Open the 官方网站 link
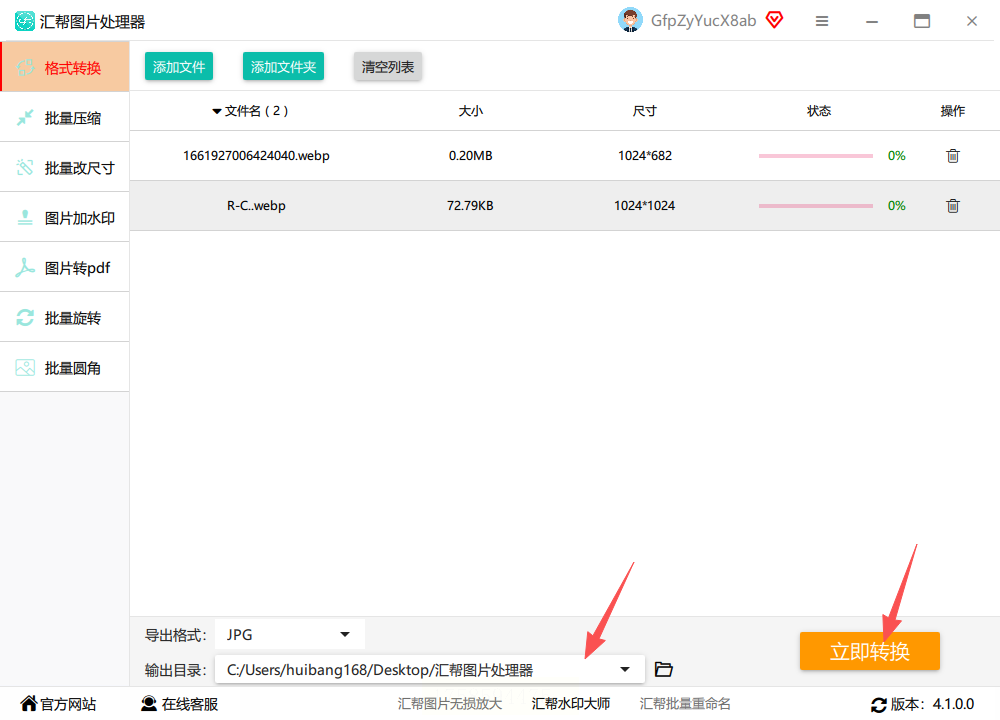Image resolution: width=1000 pixels, height=720 pixels. click(58, 704)
